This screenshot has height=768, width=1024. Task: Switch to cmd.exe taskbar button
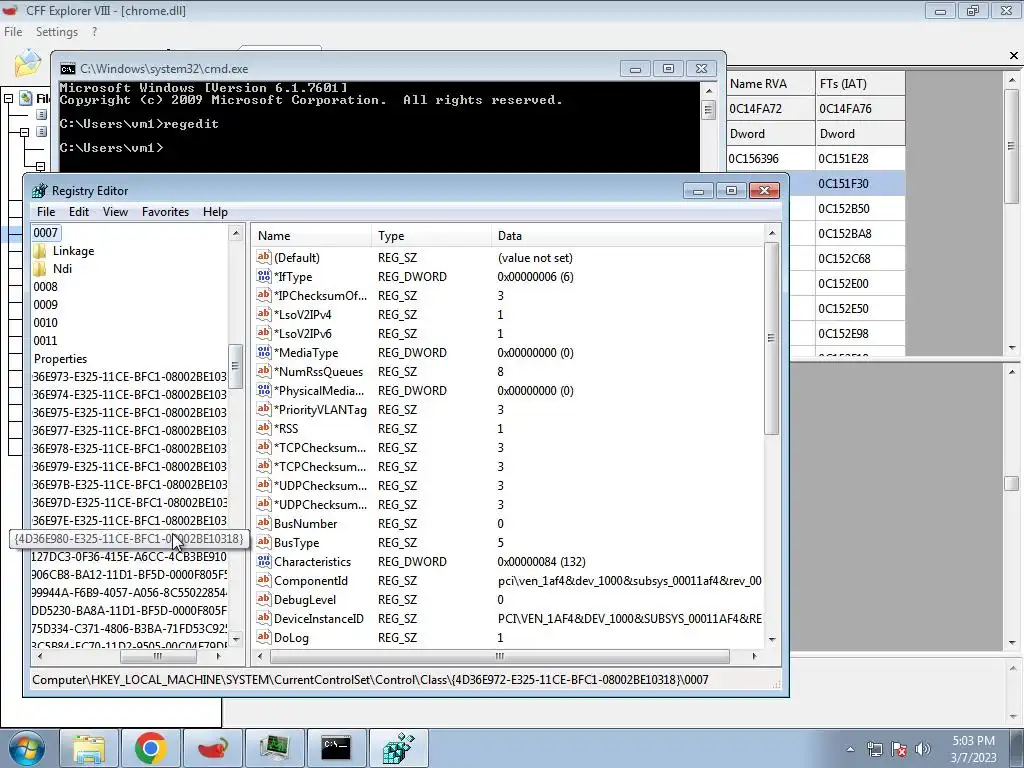coord(336,748)
